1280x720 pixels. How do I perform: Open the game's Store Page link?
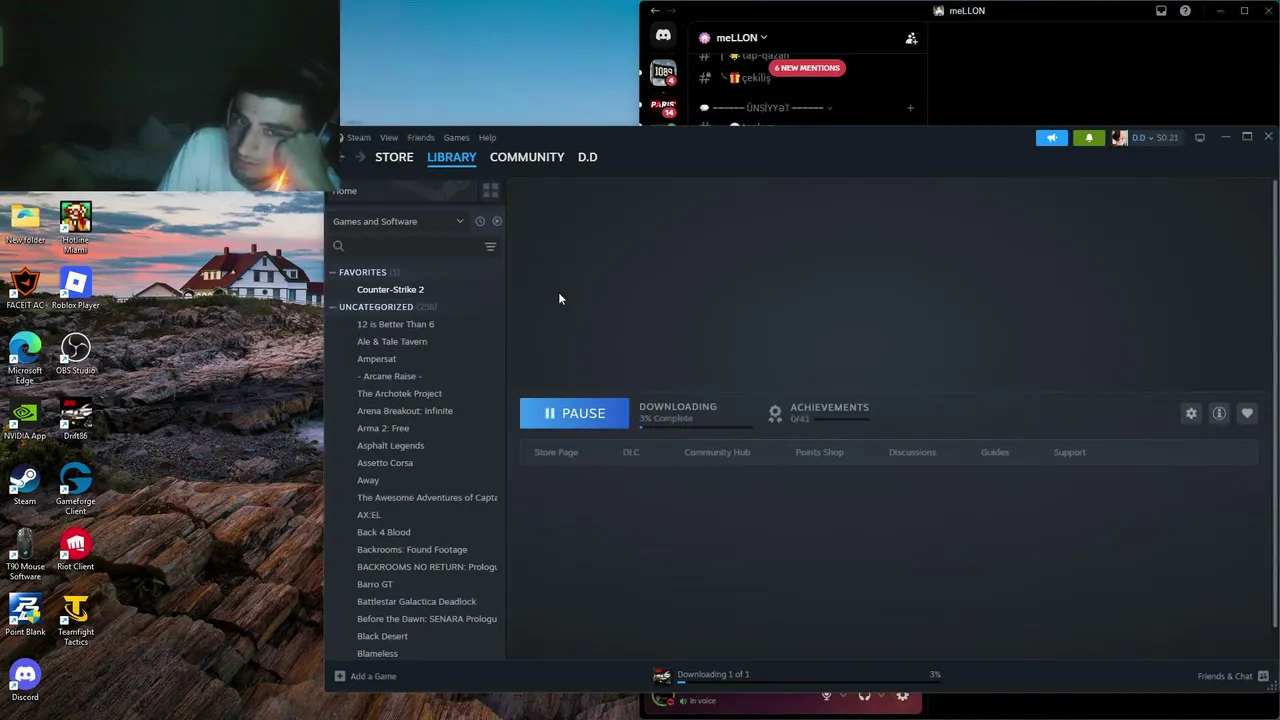point(556,452)
